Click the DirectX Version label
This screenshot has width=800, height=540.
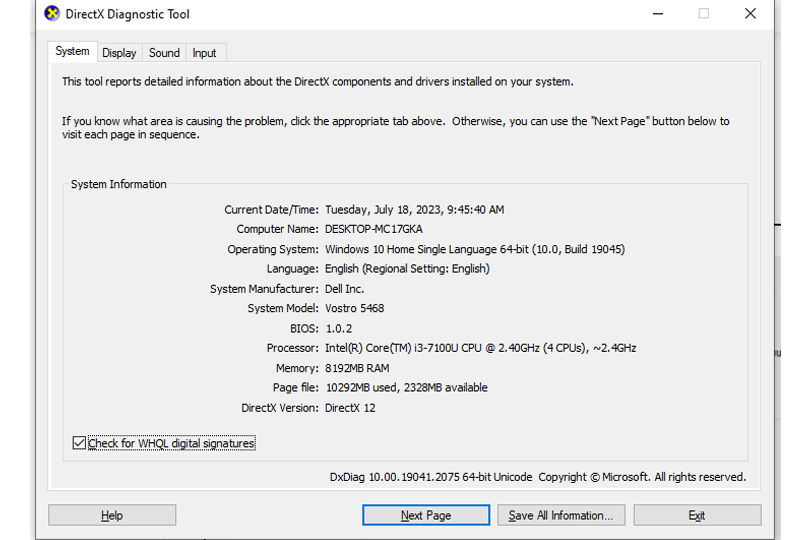(x=280, y=408)
